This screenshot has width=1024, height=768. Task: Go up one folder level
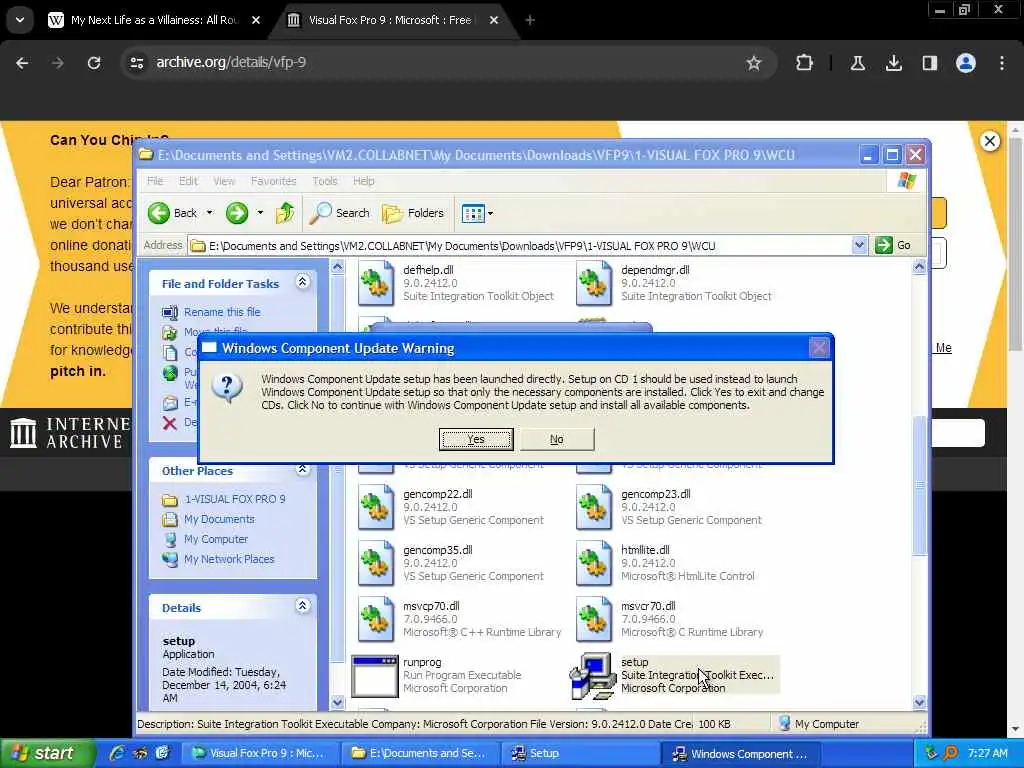(285, 213)
